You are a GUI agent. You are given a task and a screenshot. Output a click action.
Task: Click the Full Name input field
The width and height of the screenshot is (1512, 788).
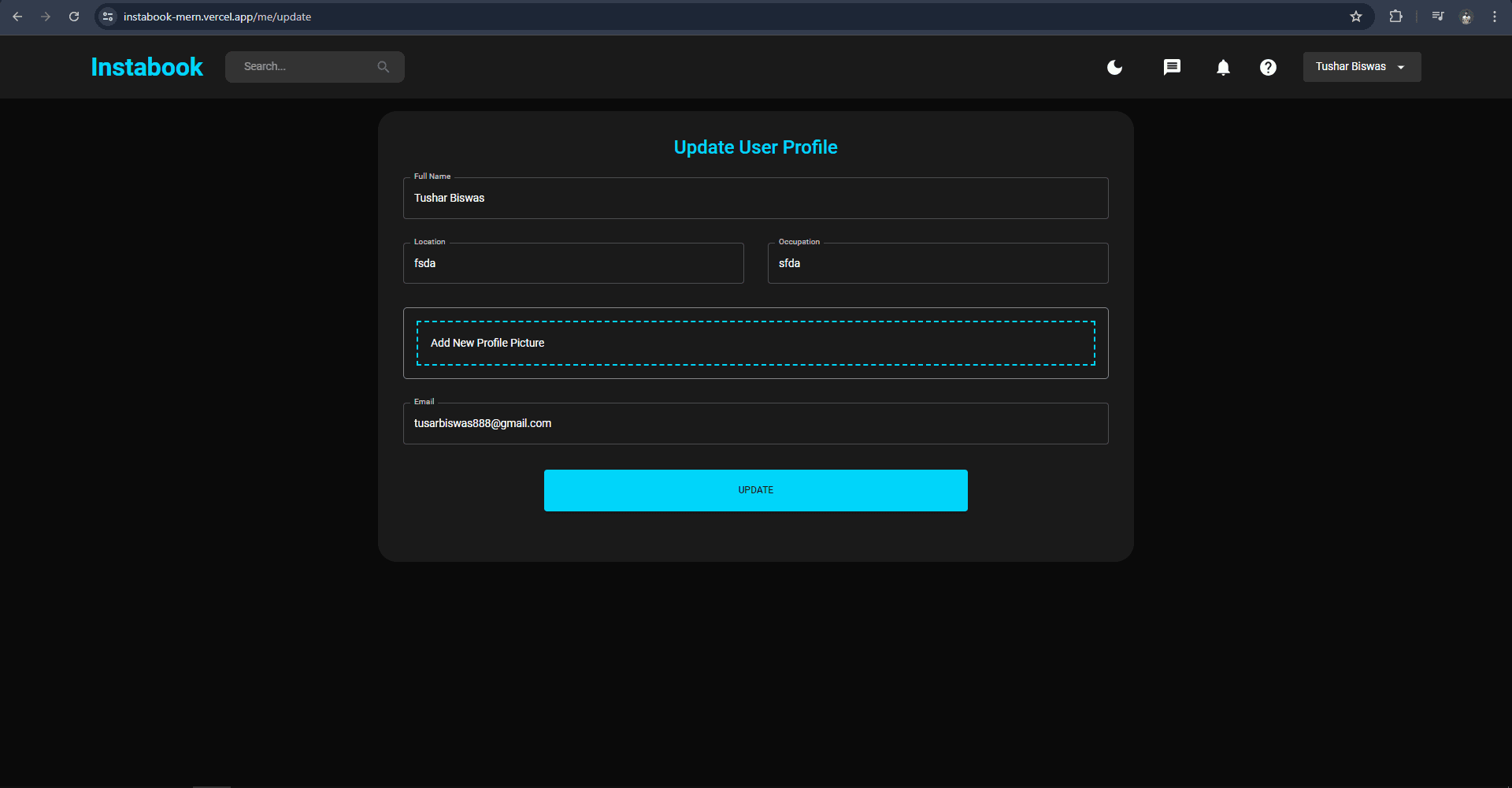pos(755,198)
